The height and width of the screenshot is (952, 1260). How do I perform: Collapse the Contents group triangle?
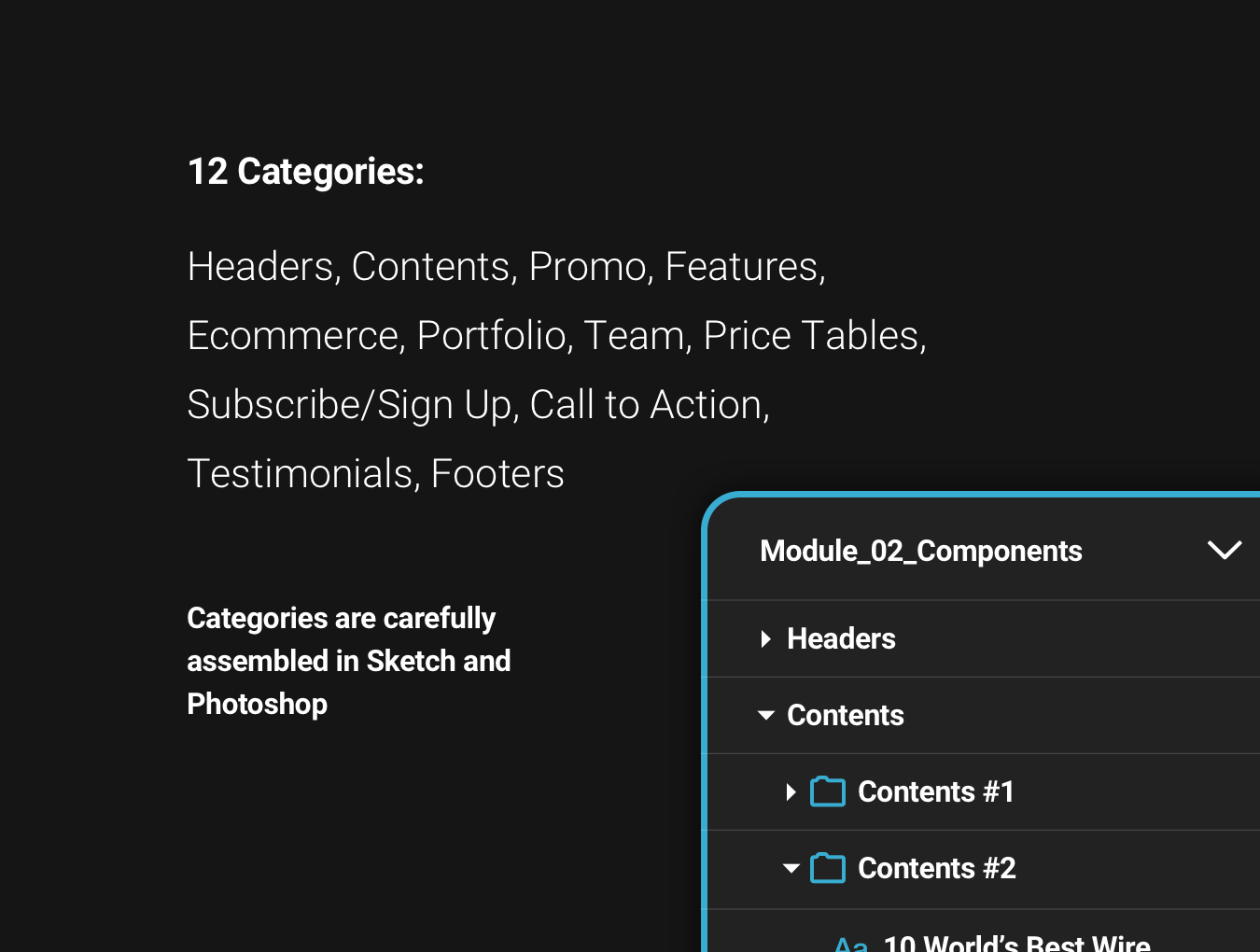[766, 715]
